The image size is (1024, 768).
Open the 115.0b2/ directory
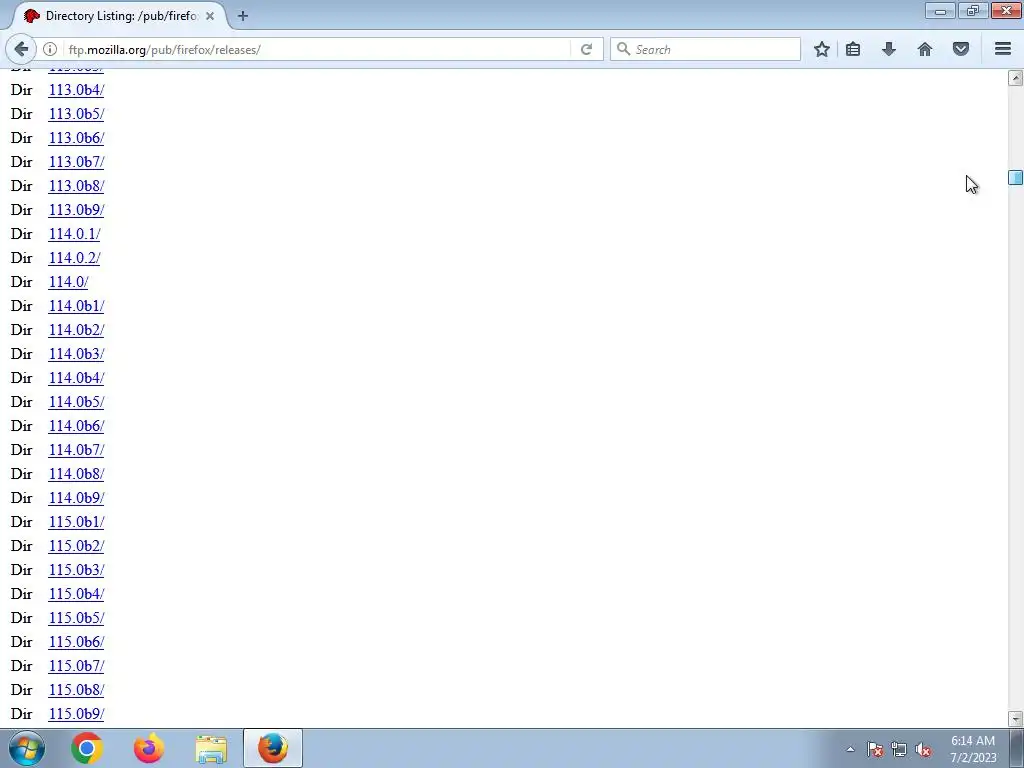(x=76, y=546)
